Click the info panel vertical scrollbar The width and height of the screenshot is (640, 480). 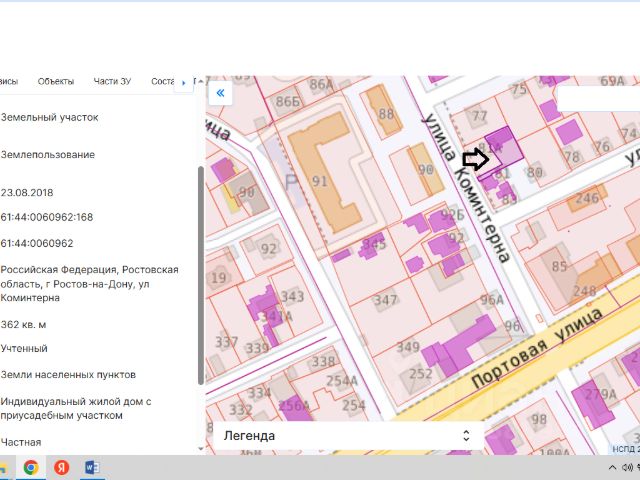[x=201, y=276]
